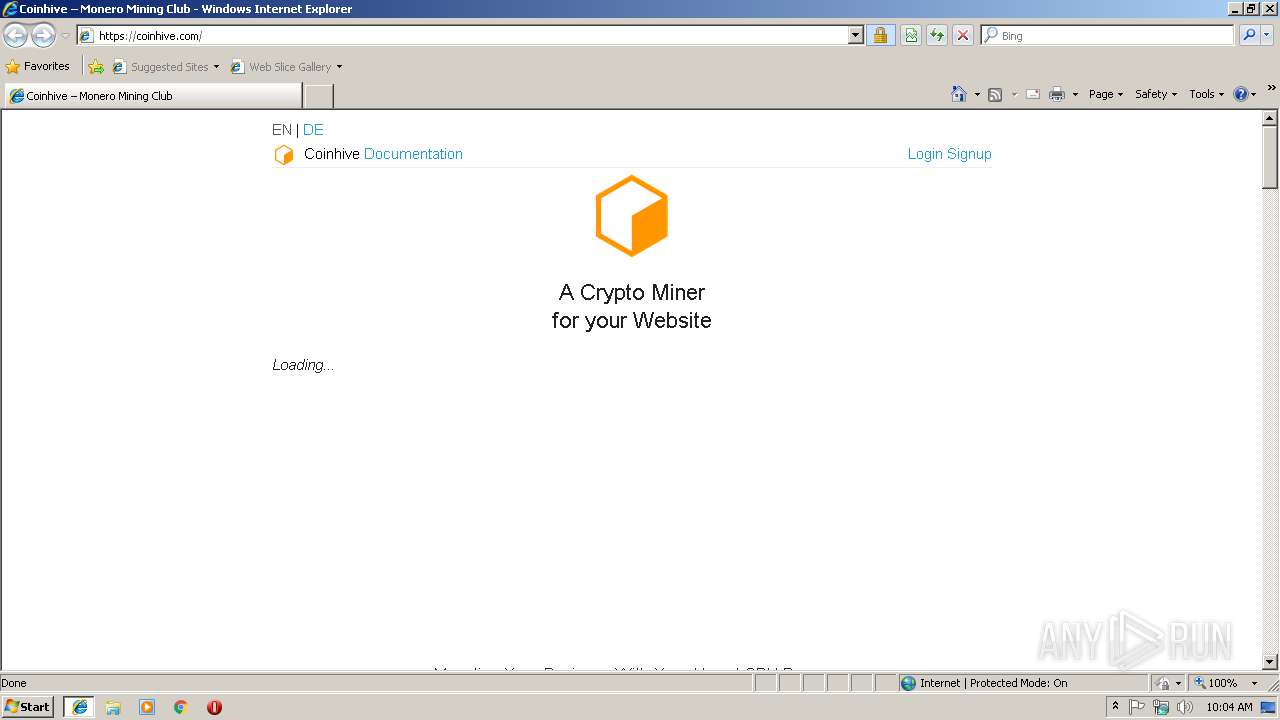Click the Internet Explorer taskbar button

[79, 707]
